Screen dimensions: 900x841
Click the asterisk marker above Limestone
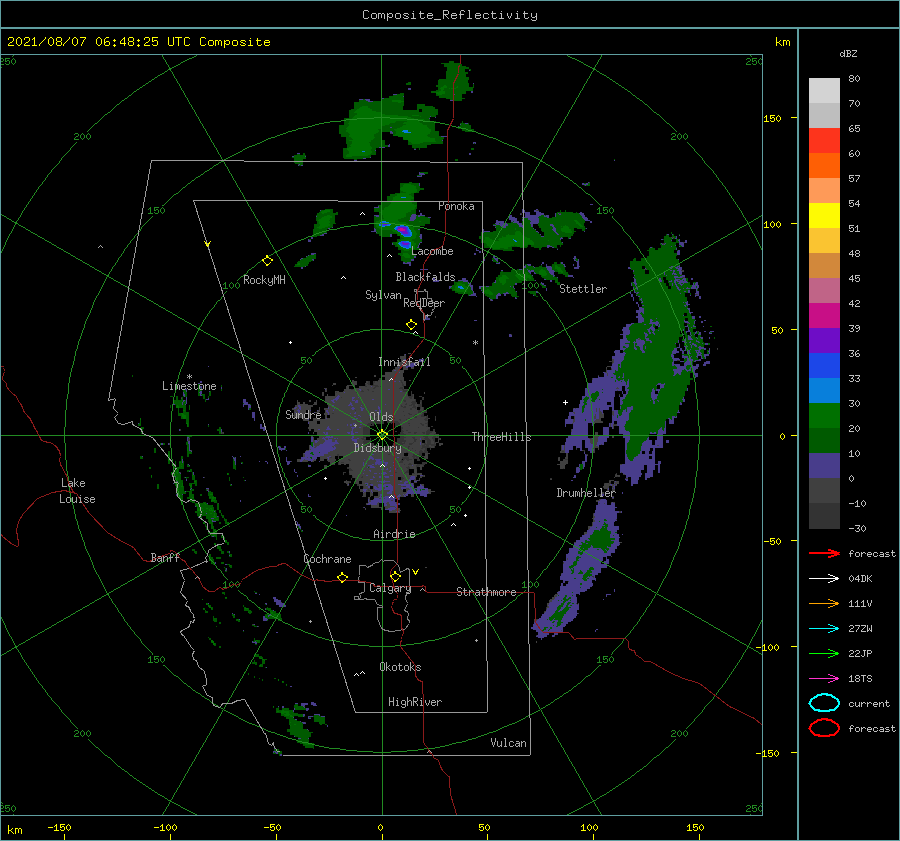tap(189, 377)
